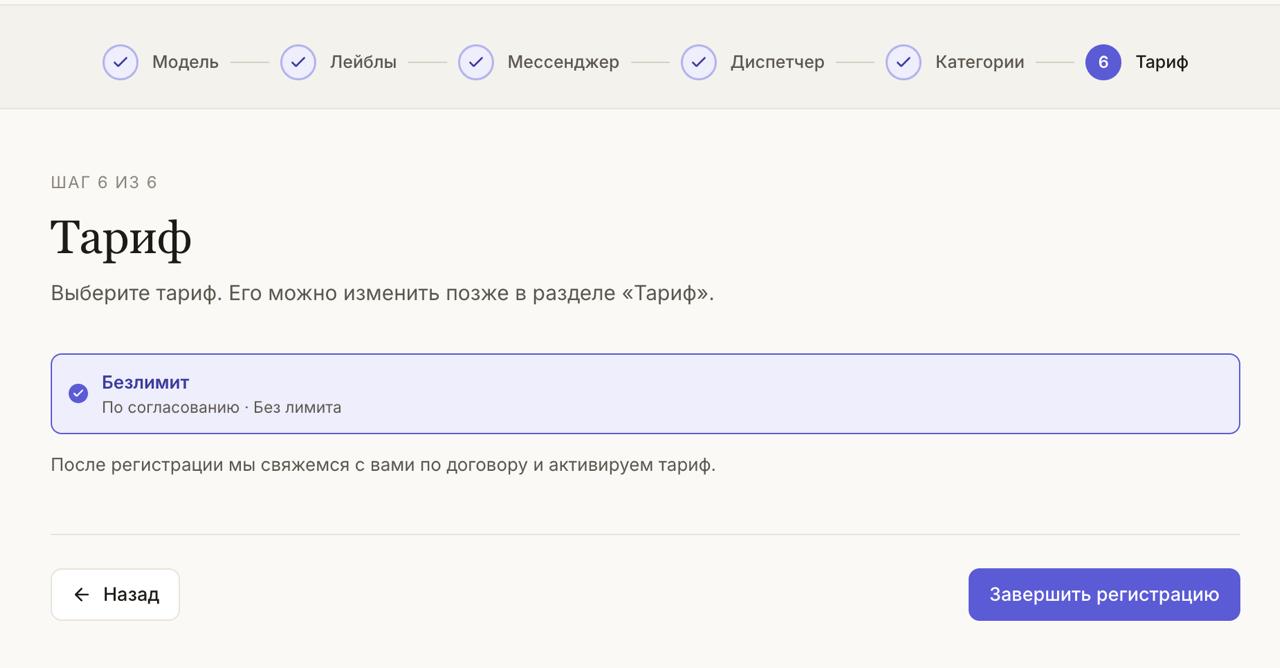Go to the Лейблы step label
The width and height of the screenshot is (1280, 668).
pos(363,62)
